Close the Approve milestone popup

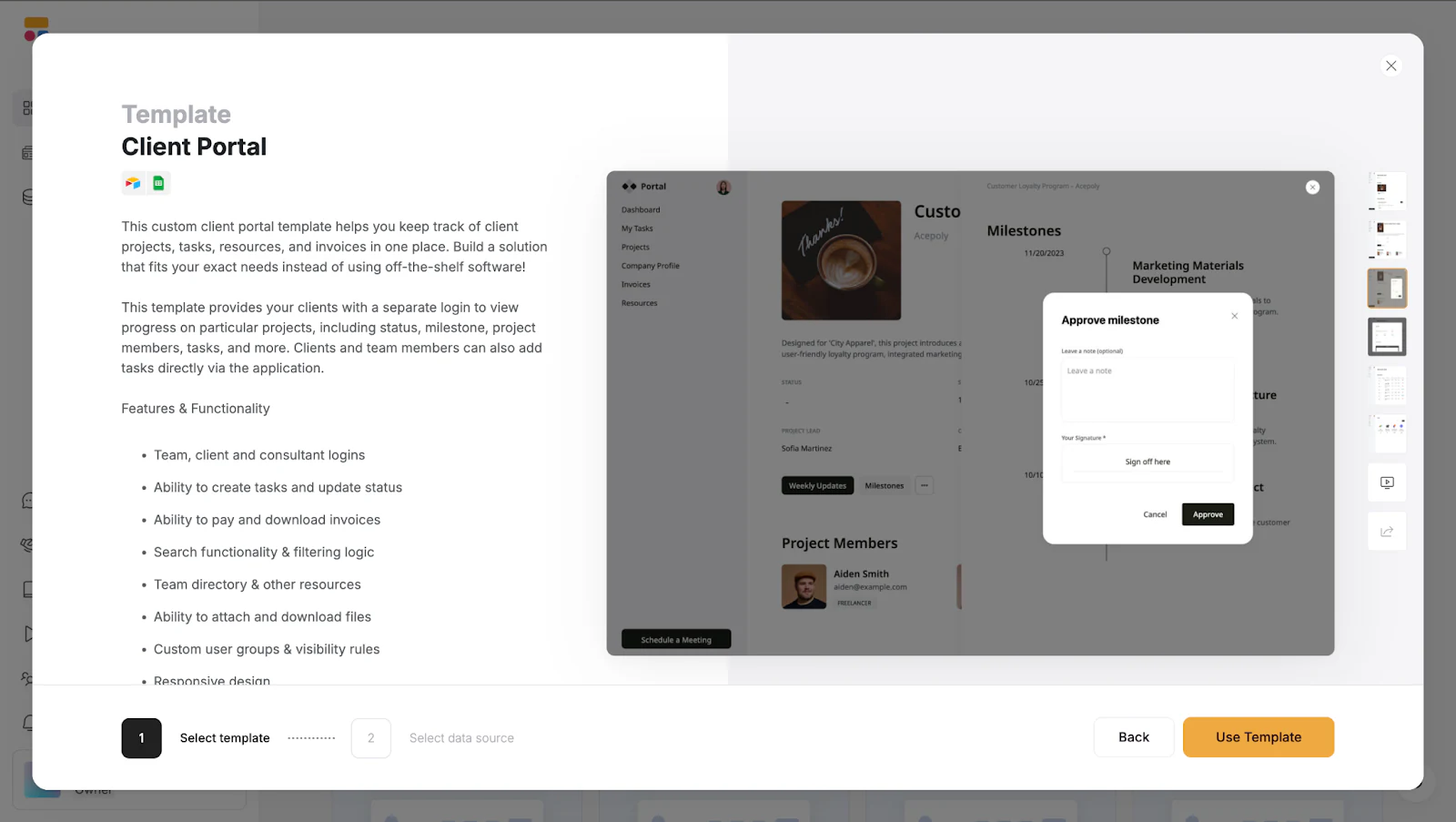[x=1235, y=316]
